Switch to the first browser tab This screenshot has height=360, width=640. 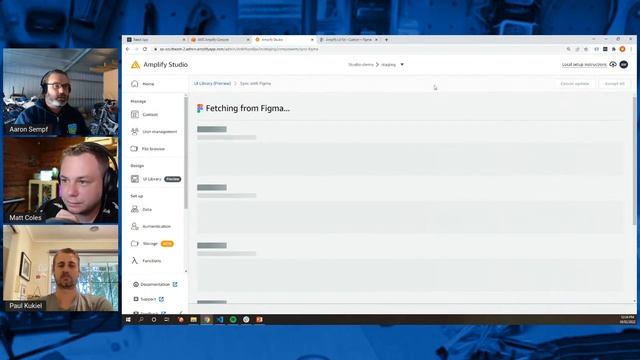pos(155,40)
